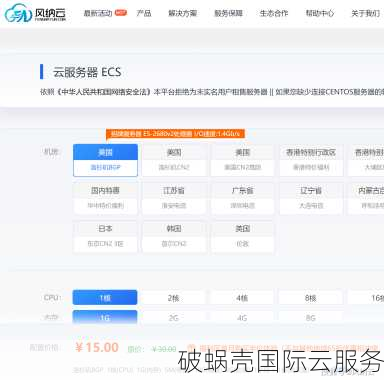Select the 日本 东京CN2 datacenter card
The image size is (384, 380).
(105, 236)
